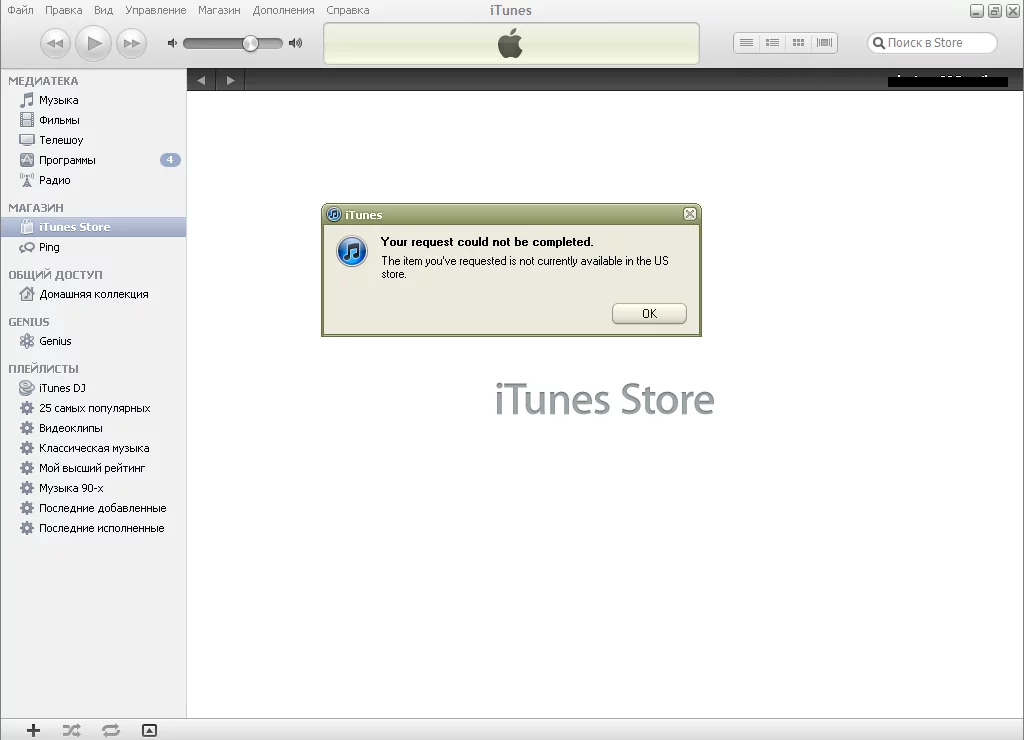Open the Управление menu

[155, 10]
